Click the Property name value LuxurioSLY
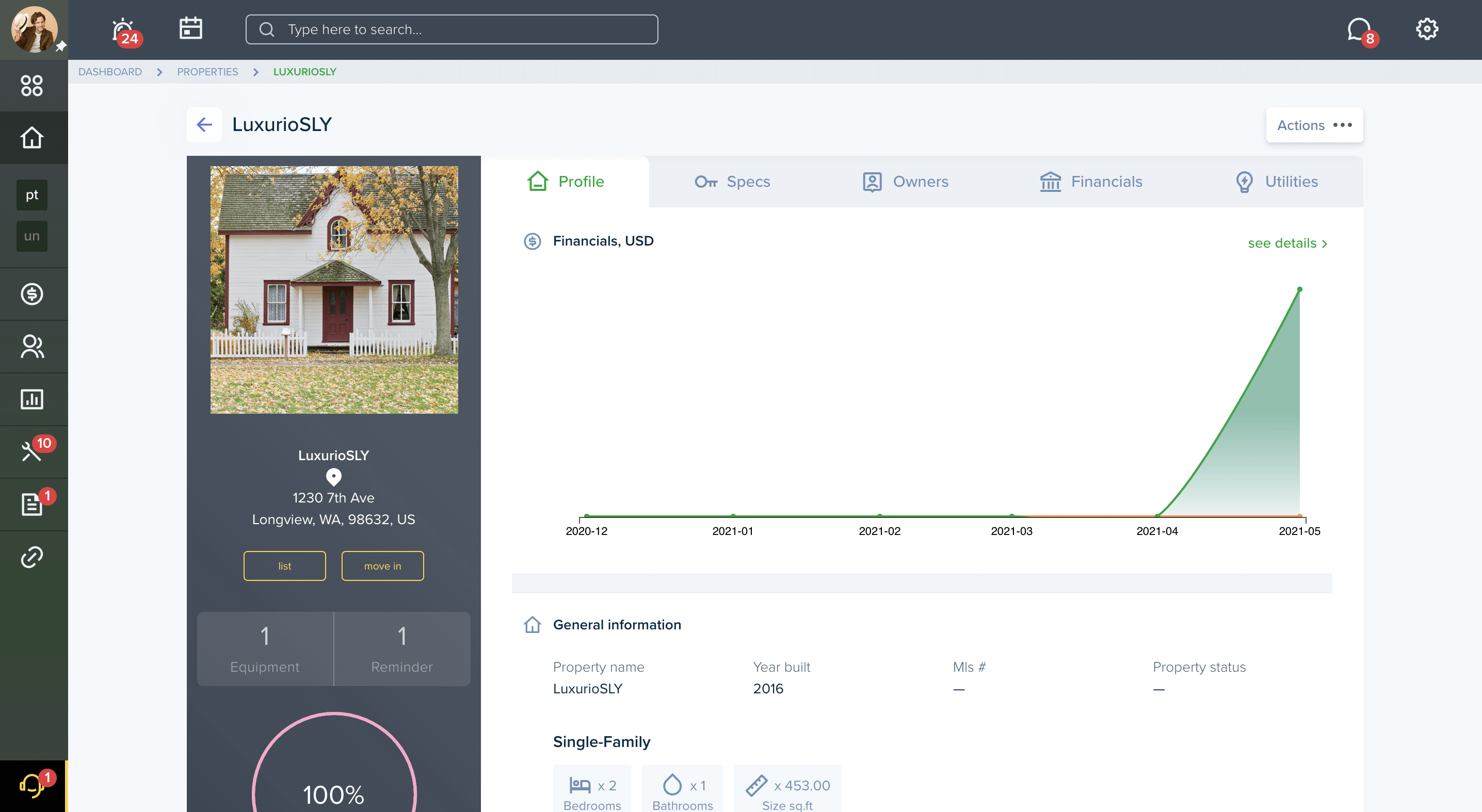This screenshot has height=812, width=1482. [587, 688]
